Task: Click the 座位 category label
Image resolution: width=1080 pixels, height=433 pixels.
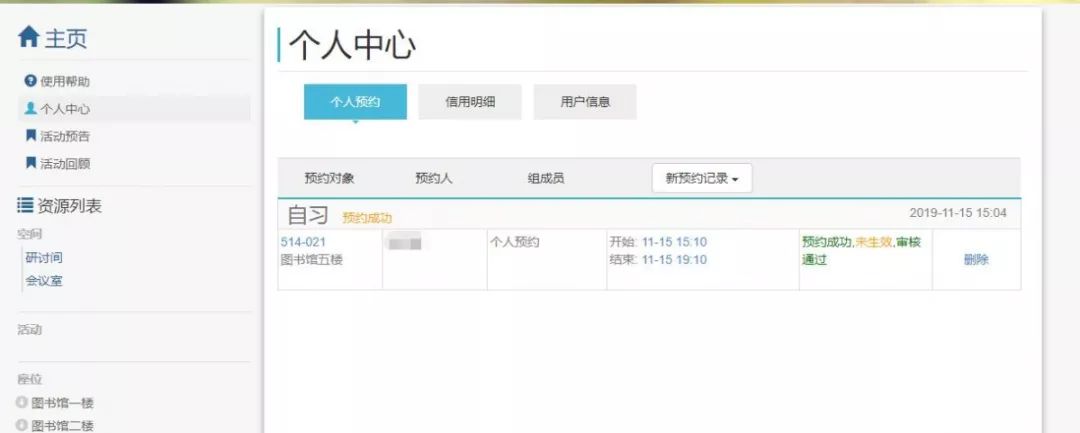Action: (30, 379)
